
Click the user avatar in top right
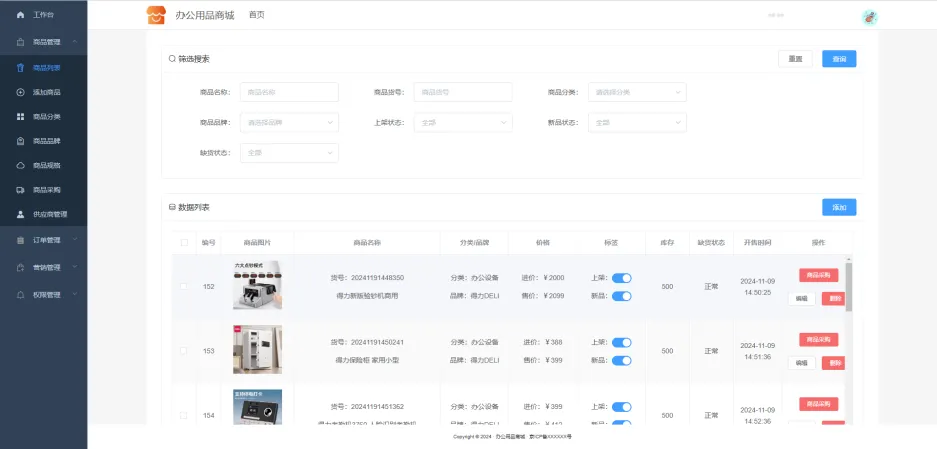pos(869,16)
